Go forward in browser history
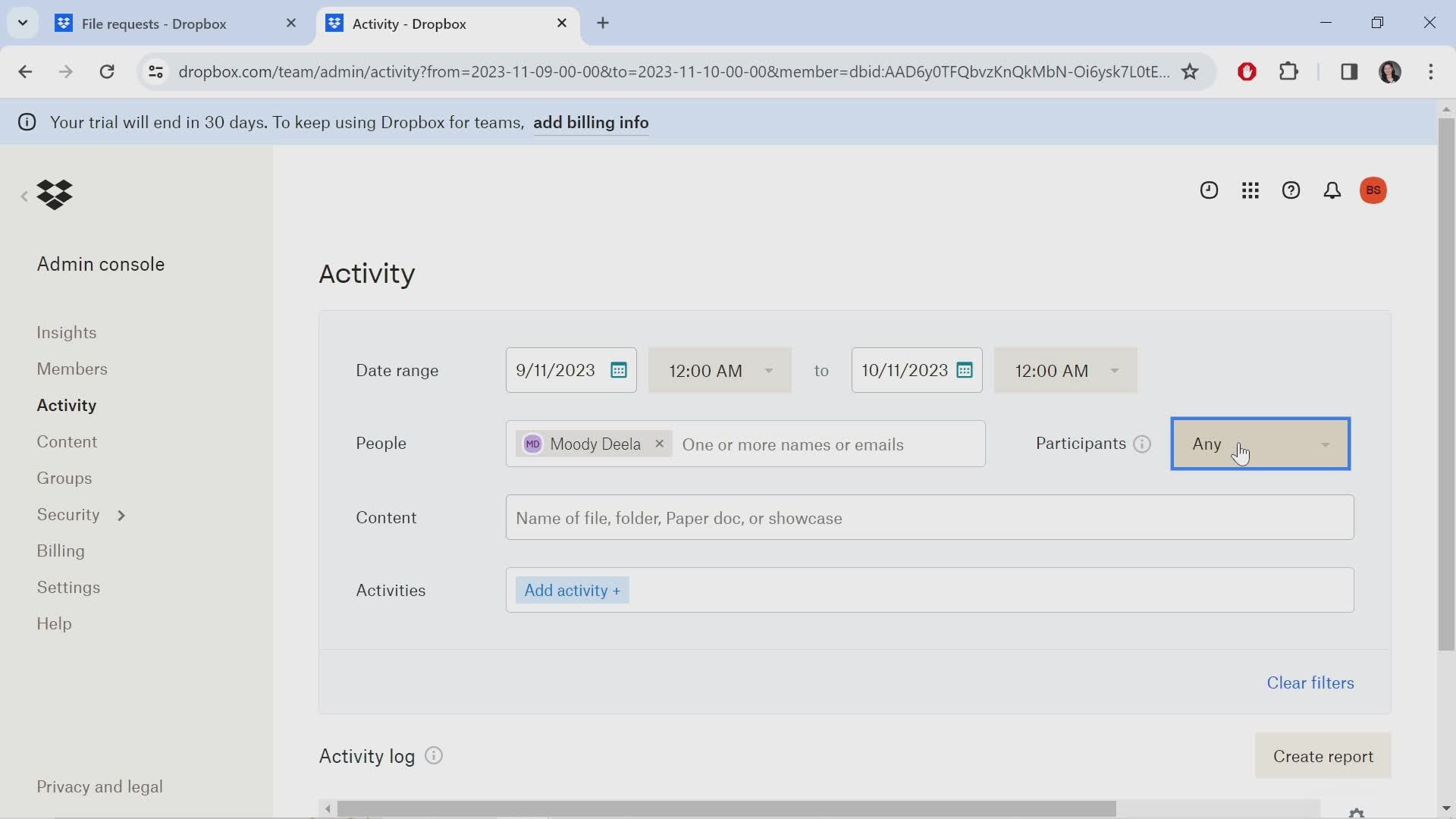1456x819 pixels. coord(66,71)
